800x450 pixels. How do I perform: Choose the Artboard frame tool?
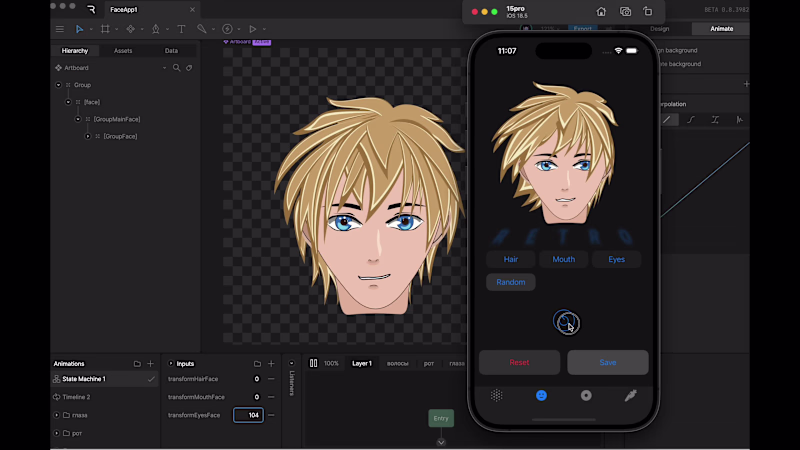tap(105, 29)
